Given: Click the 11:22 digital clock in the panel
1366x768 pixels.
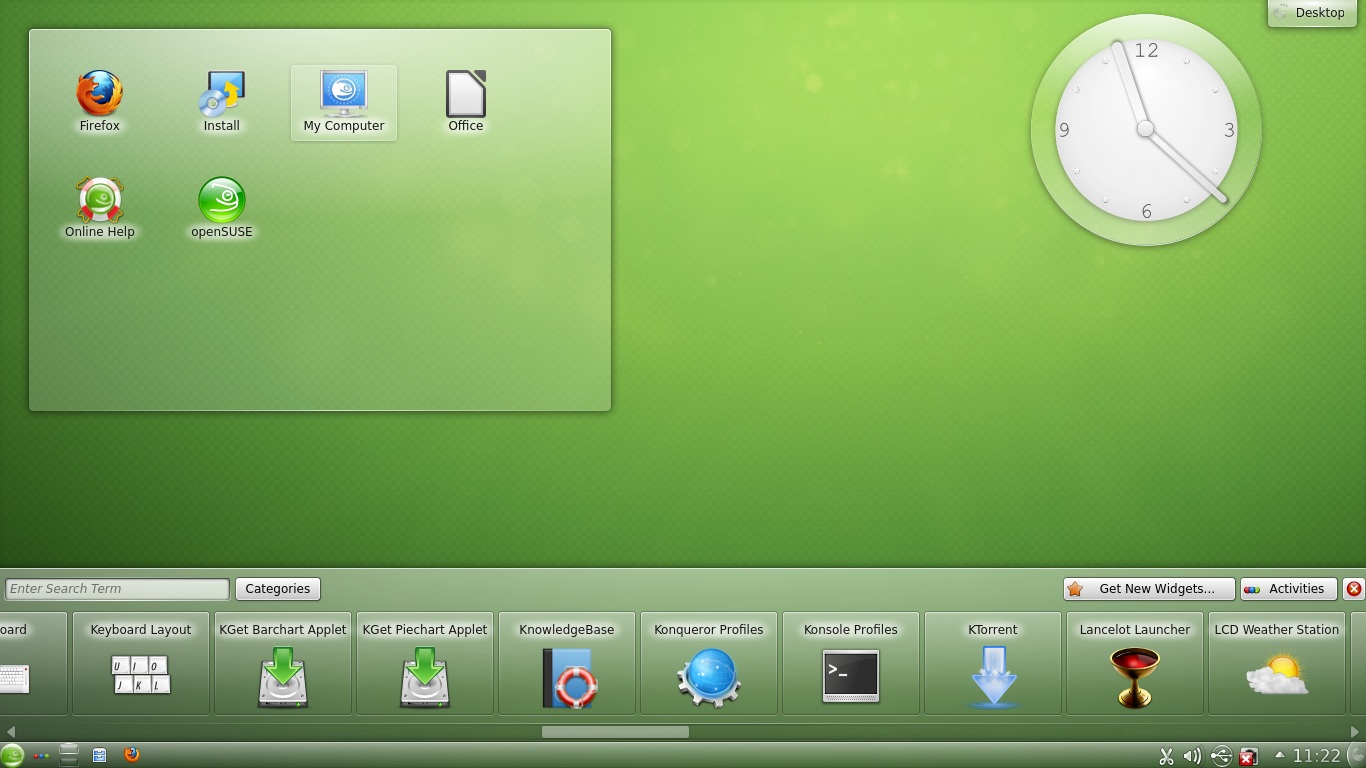Looking at the screenshot, I should pyautogui.click(x=1317, y=756).
